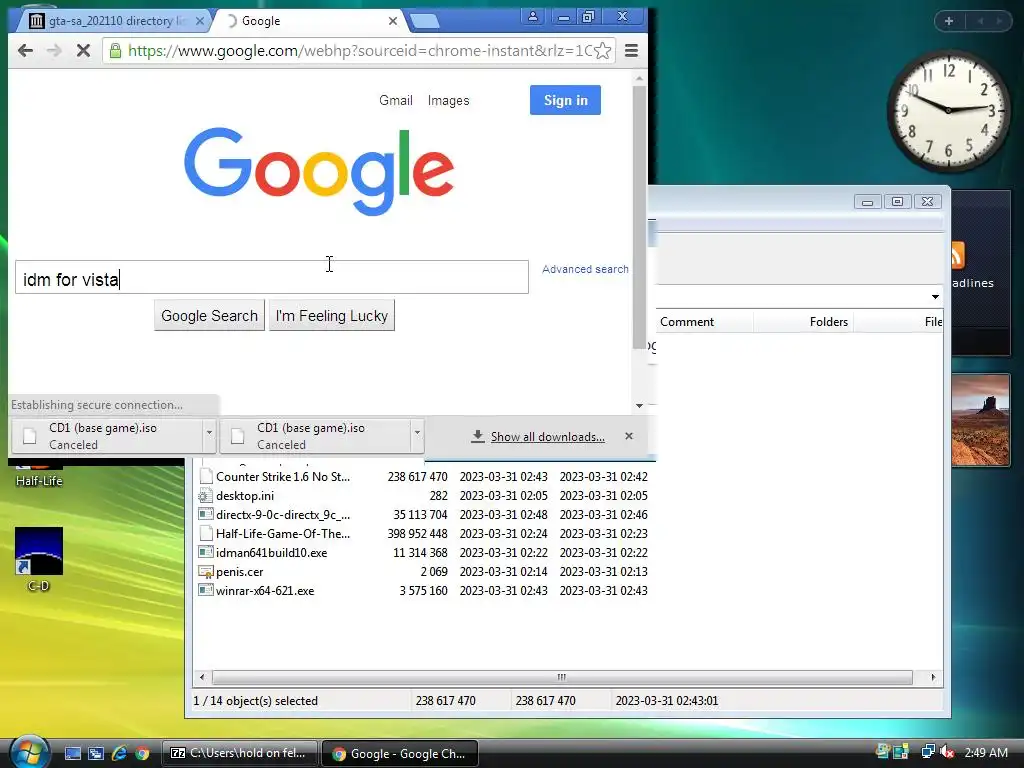Image resolution: width=1024 pixels, height=768 pixels.
Task: Click the winrar-x64-621.exe file icon
Action: pyautogui.click(x=206, y=590)
